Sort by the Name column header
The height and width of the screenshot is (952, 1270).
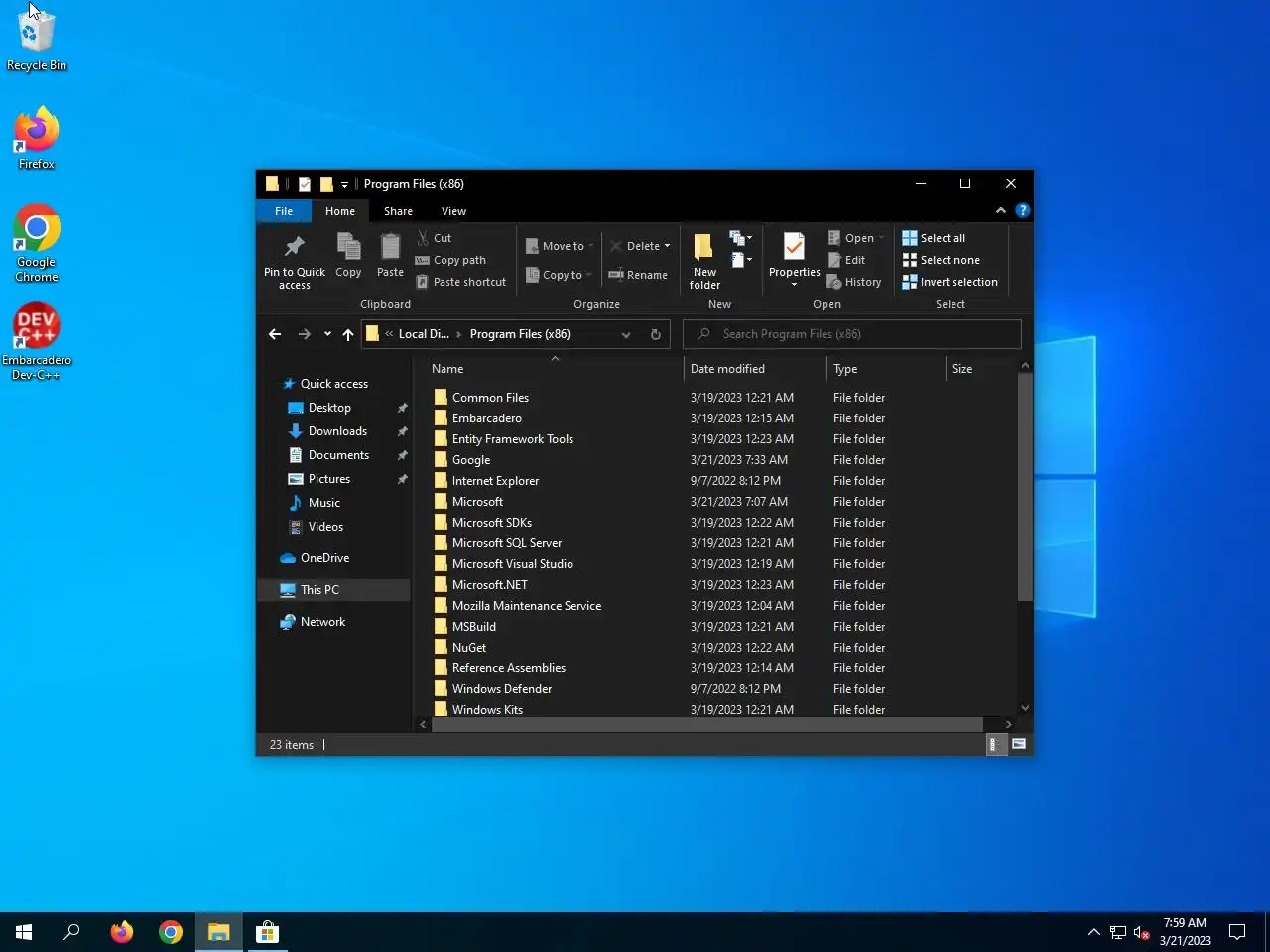(x=554, y=369)
